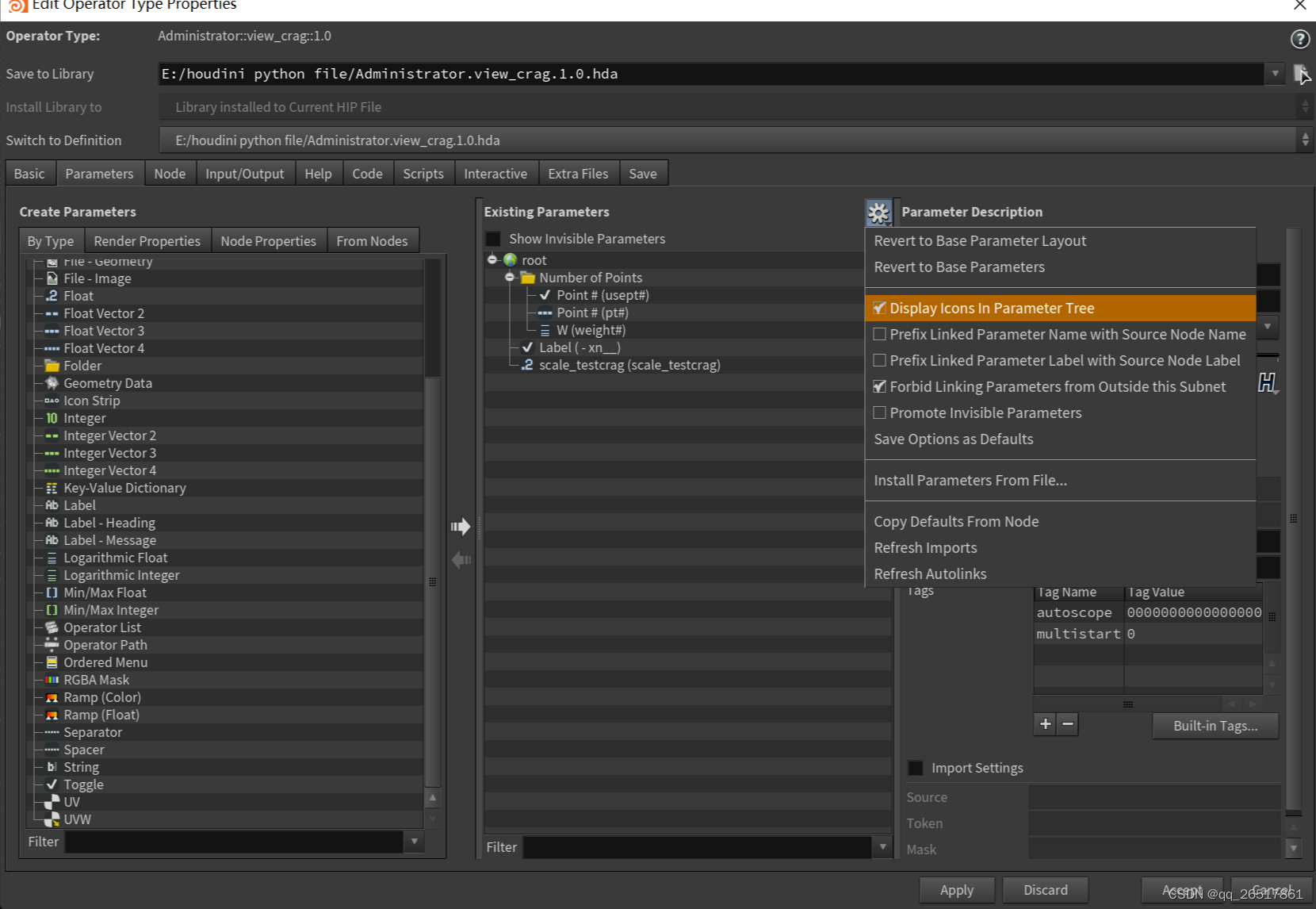Select the Key-Value Dictionary parameter type

tap(125, 488)
